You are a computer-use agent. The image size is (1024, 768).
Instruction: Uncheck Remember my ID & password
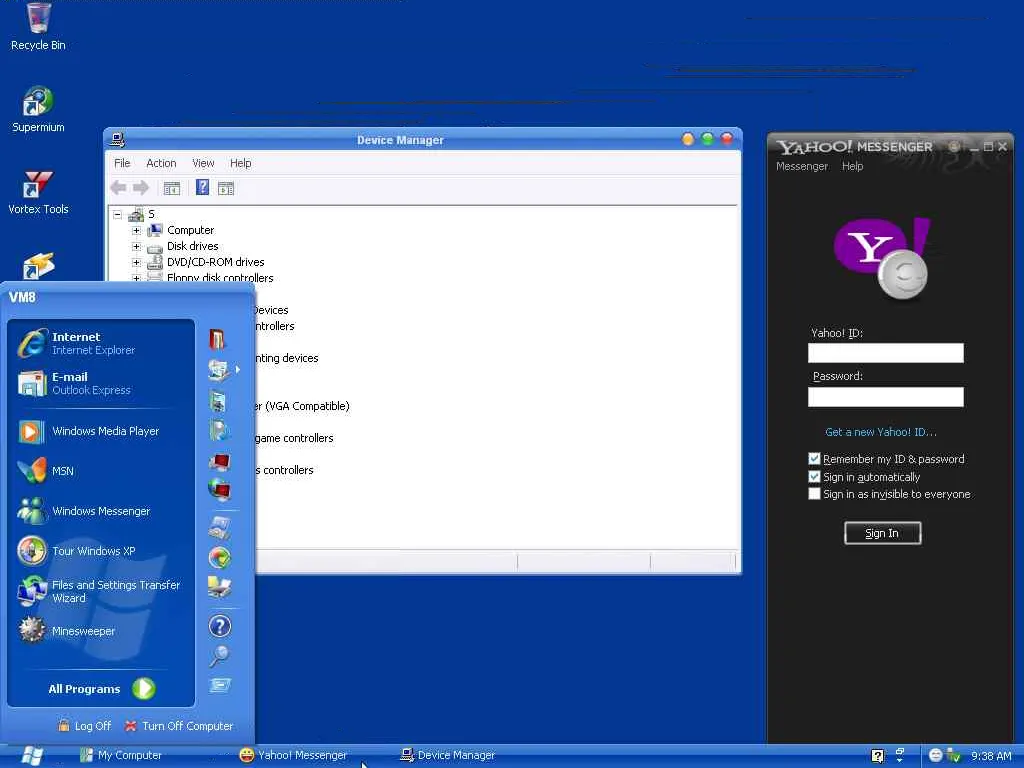pos(814,458)
